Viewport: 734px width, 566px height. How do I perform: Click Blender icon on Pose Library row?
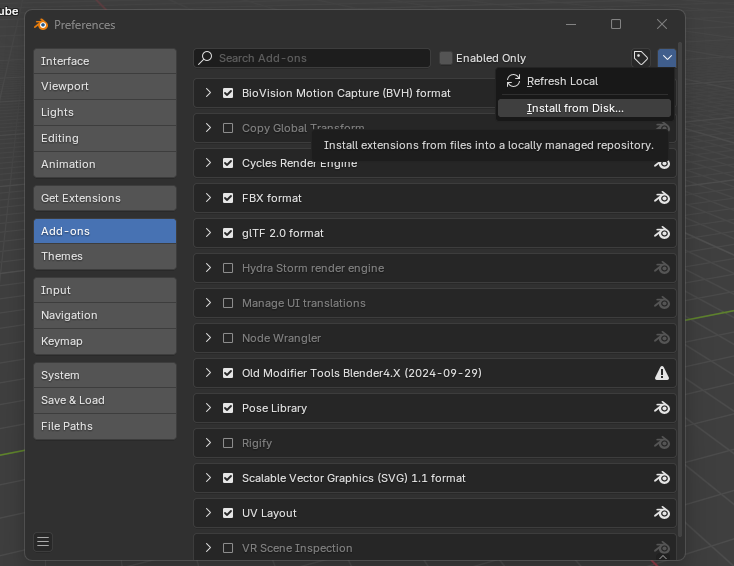click(661, 408)
